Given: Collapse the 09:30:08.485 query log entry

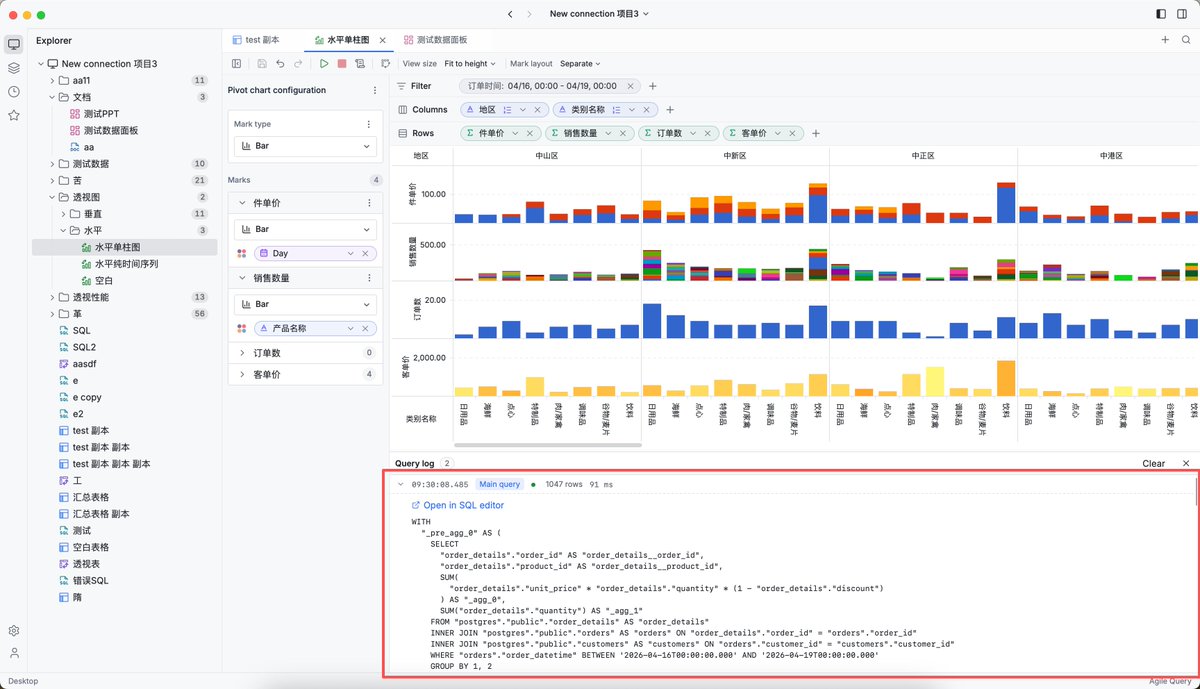Looking at the screenshot, I should (401, 484).
